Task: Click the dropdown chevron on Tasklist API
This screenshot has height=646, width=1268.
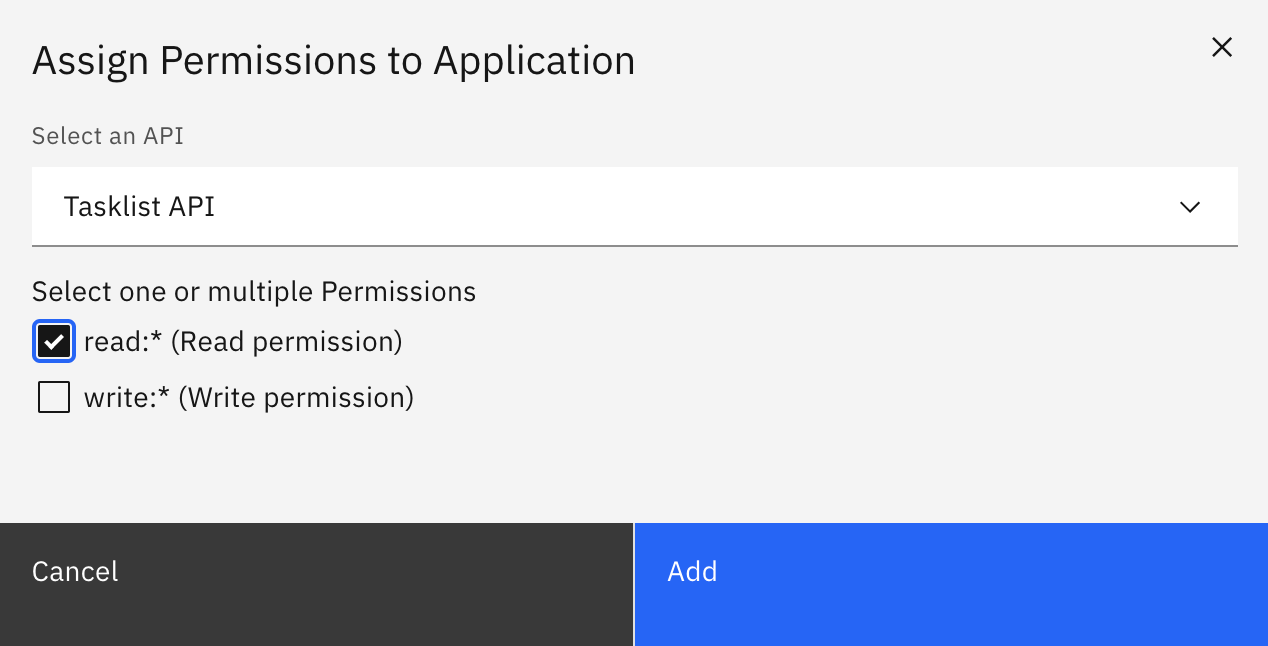Action: (x=1190, y=207)
